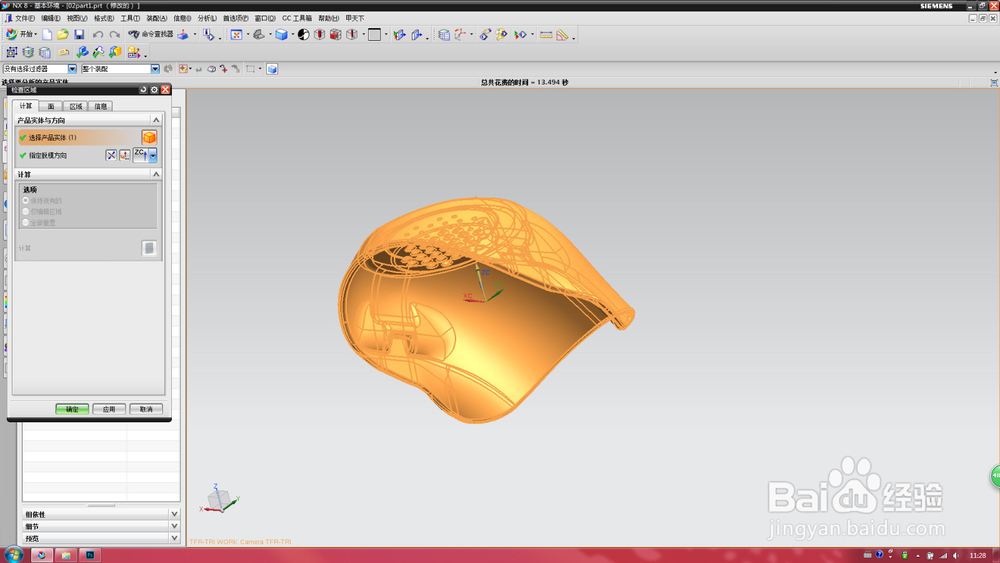
Task: Switch to the 面 tab
Action: pos(51,106)
